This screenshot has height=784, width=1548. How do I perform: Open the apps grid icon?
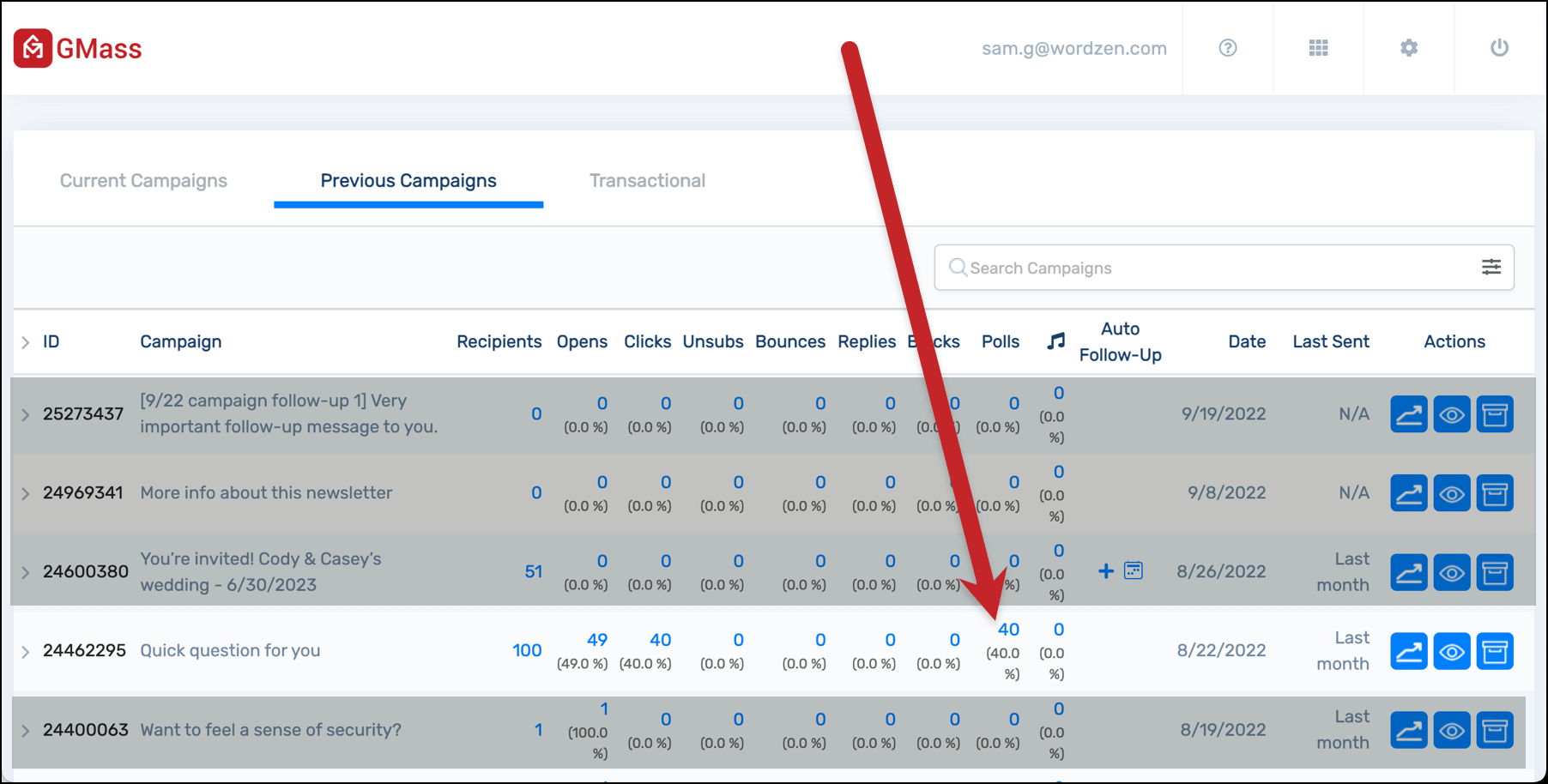[x=1319, y=48]
